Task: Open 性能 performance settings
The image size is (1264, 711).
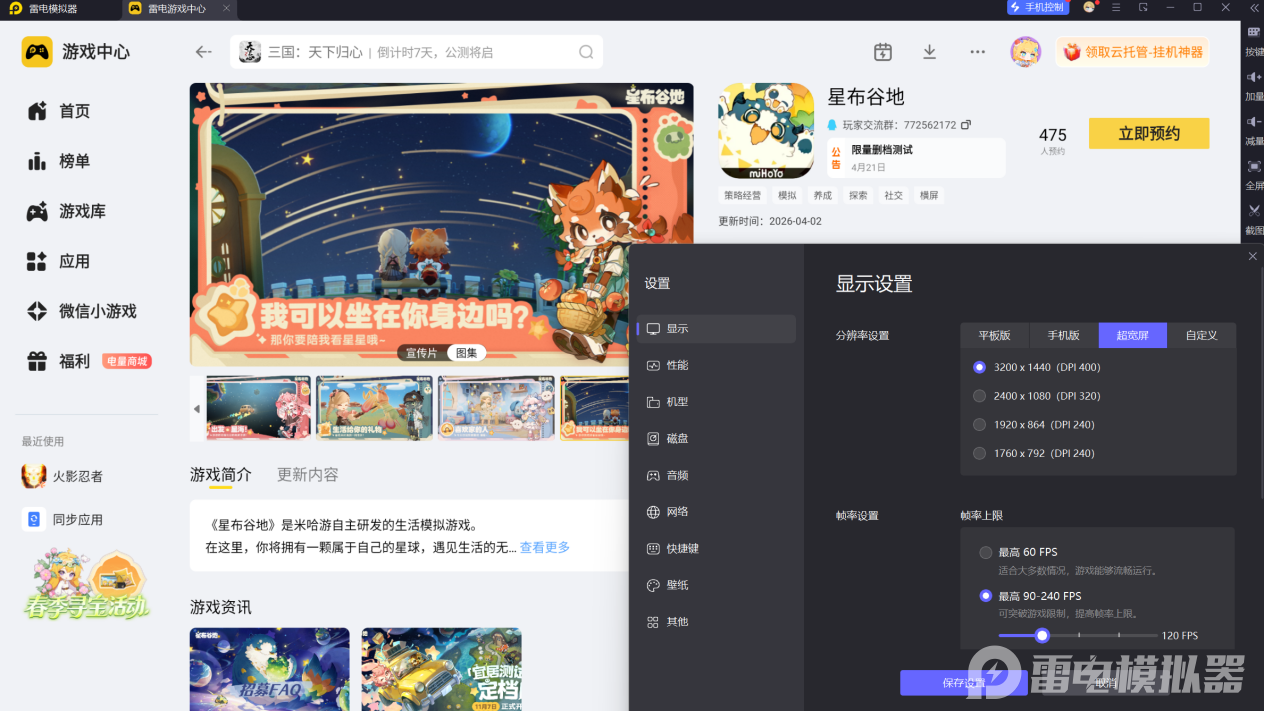Action: [x=716, y=365]
